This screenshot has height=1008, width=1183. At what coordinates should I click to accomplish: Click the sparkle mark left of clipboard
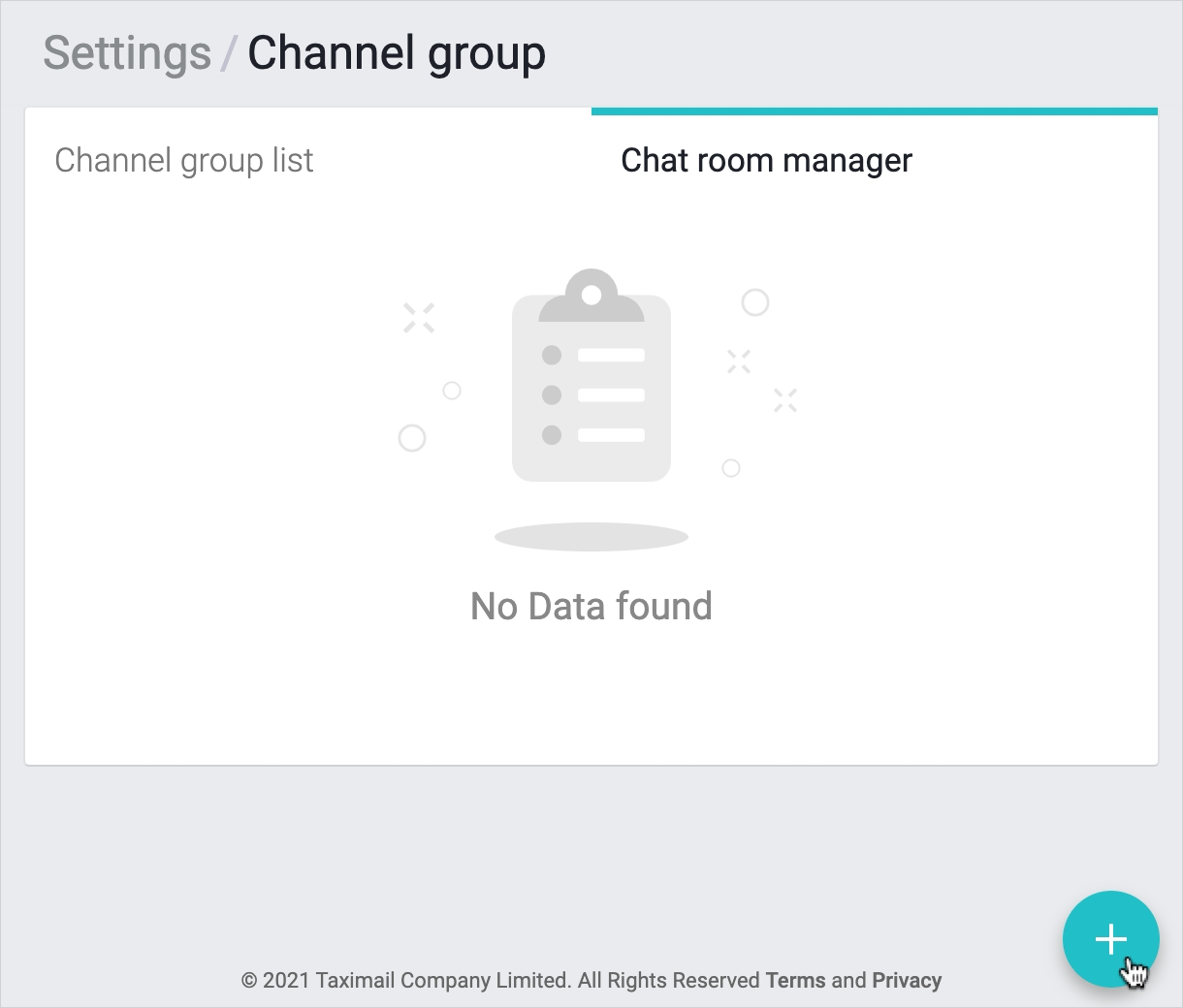[x=419, y=317]
